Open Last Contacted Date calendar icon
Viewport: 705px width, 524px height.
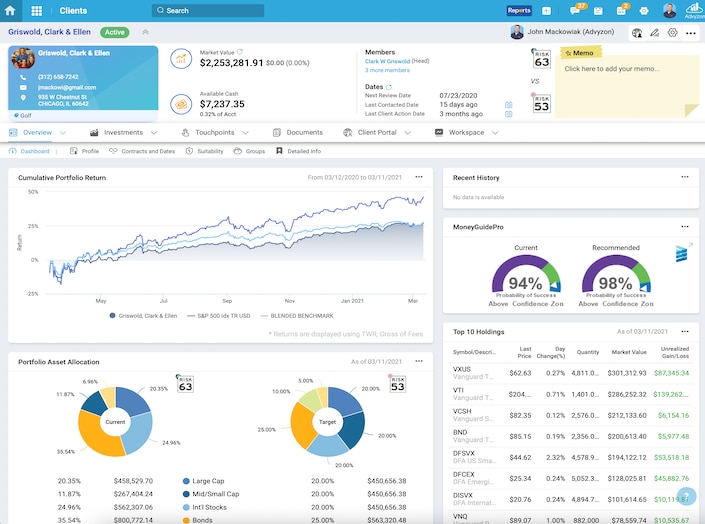[509, 105]
